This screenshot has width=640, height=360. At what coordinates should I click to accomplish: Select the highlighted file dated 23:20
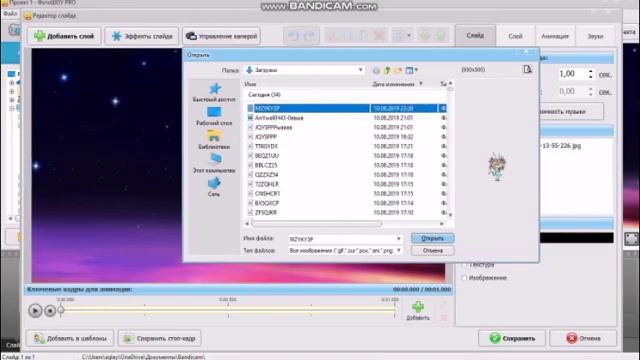pos(347,108)
